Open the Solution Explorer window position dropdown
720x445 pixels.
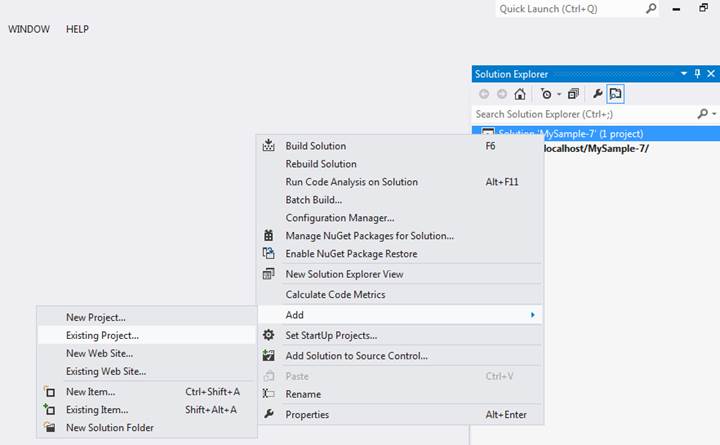(x=685, y=74)
